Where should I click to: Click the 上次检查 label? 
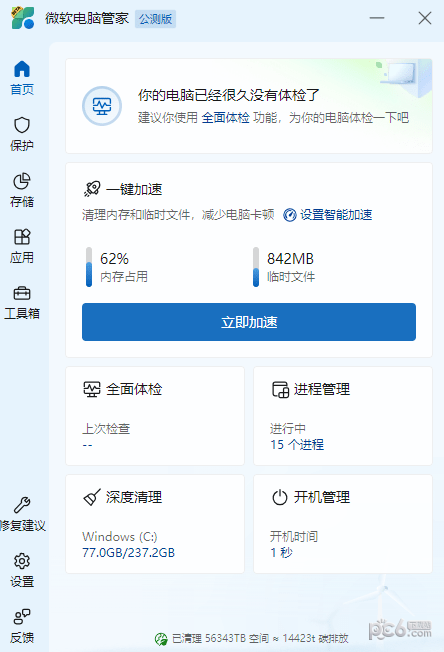tap(106, 428)
